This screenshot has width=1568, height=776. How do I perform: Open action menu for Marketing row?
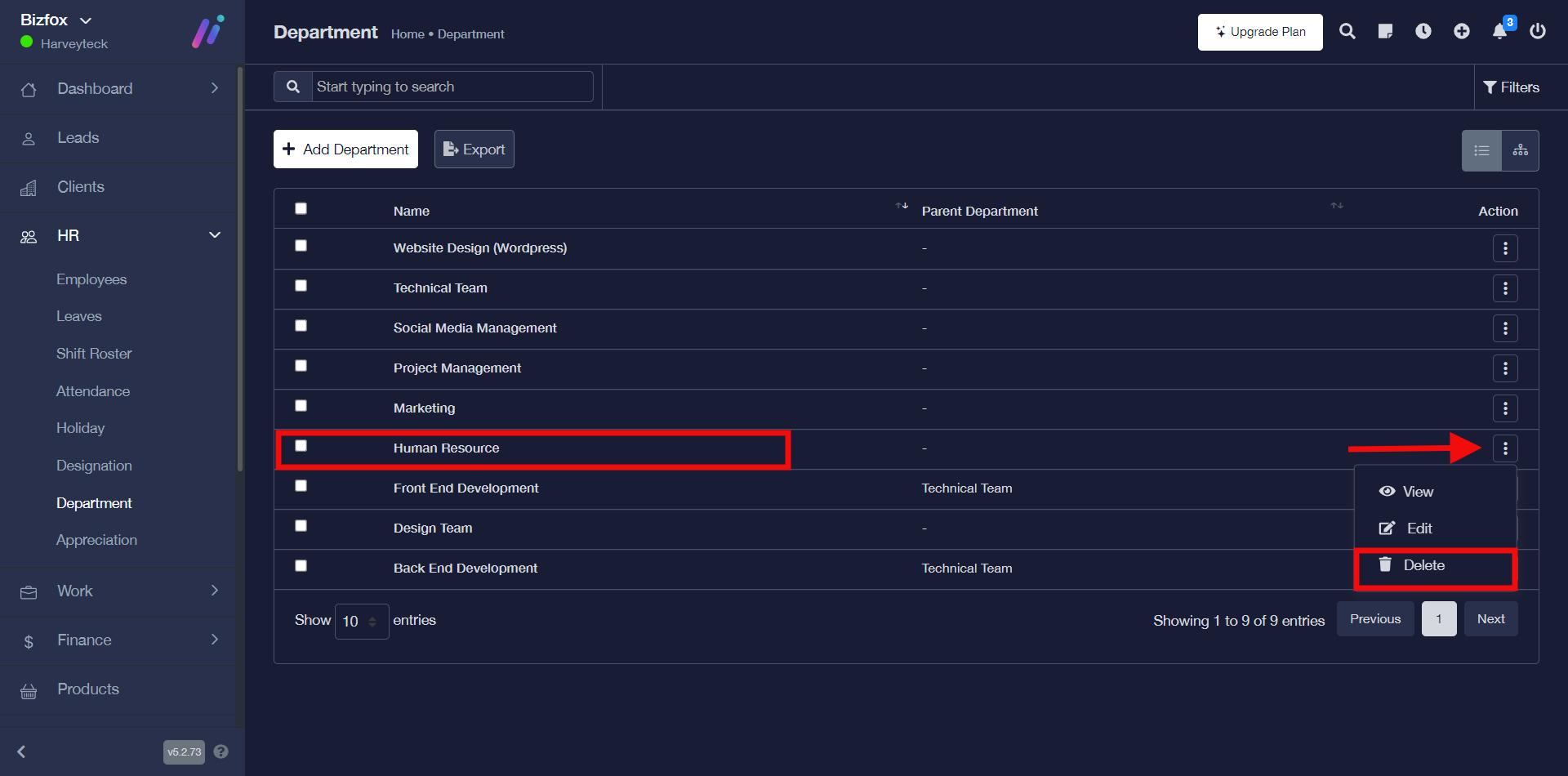(1505, 408)
